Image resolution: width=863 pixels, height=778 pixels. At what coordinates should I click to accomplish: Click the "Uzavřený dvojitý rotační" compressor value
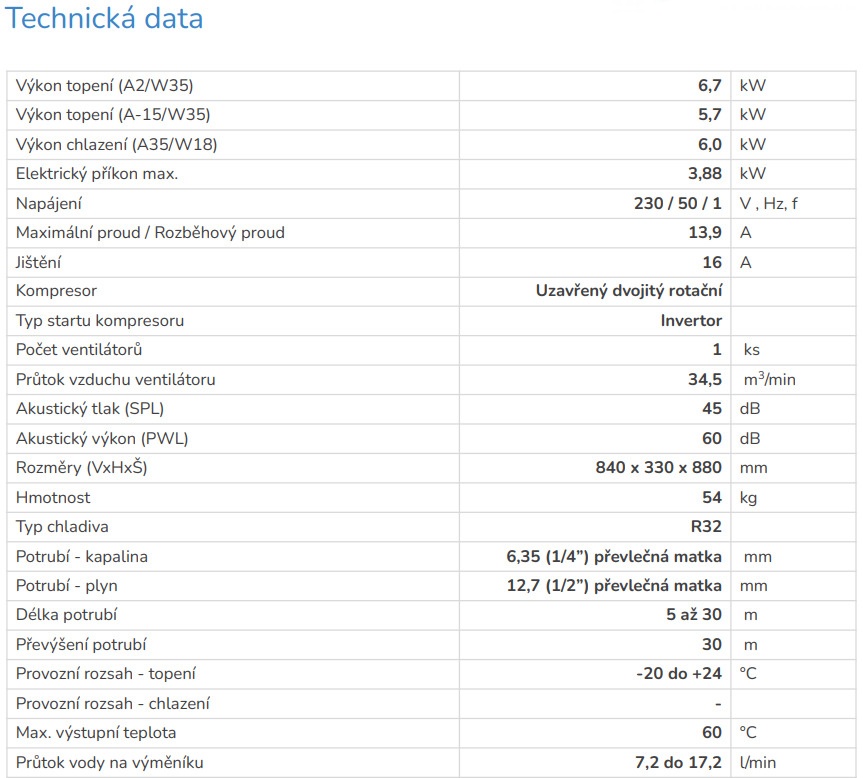click(628, 291)
